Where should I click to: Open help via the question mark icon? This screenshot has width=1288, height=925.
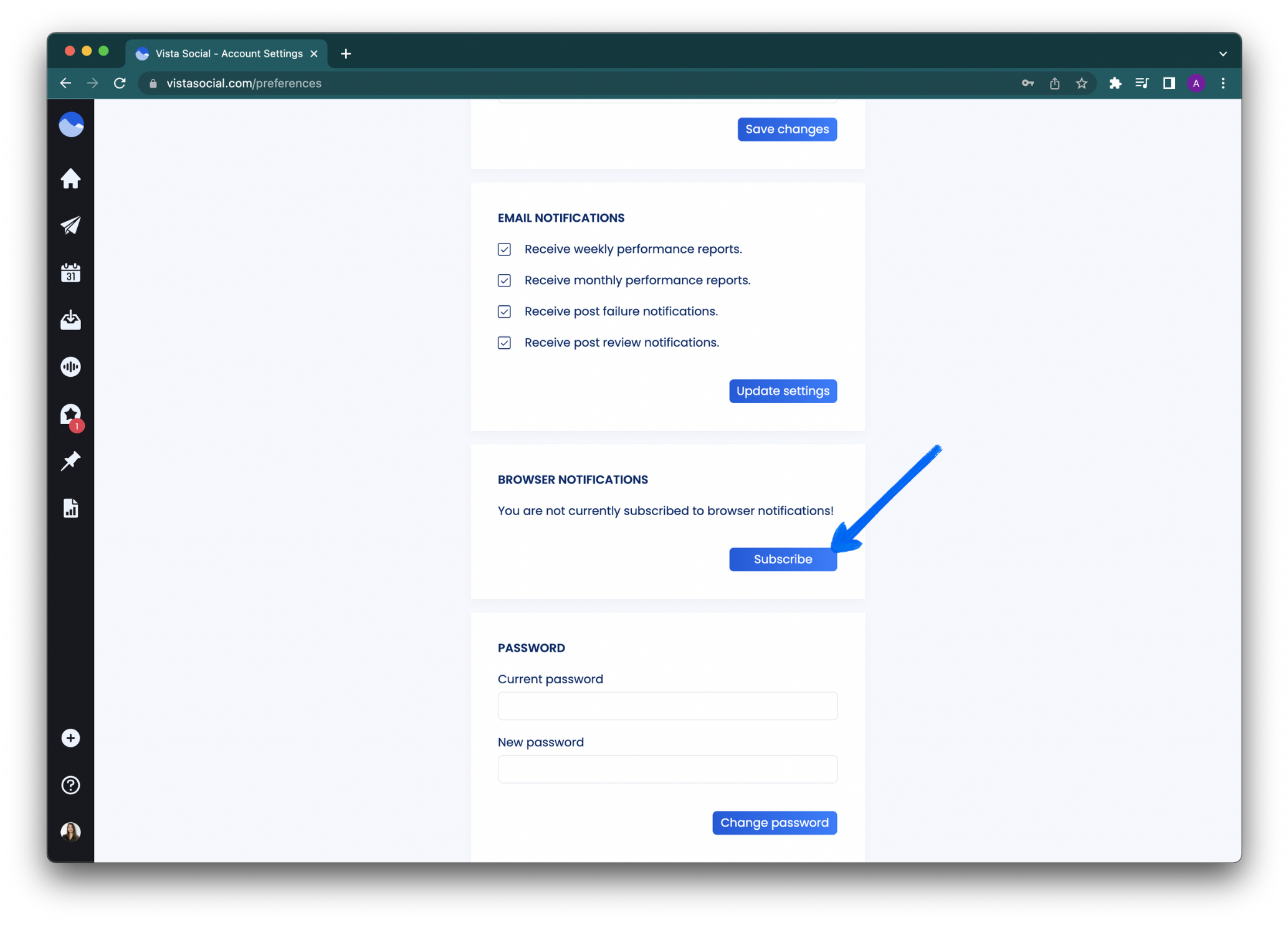tap(70, 785)
